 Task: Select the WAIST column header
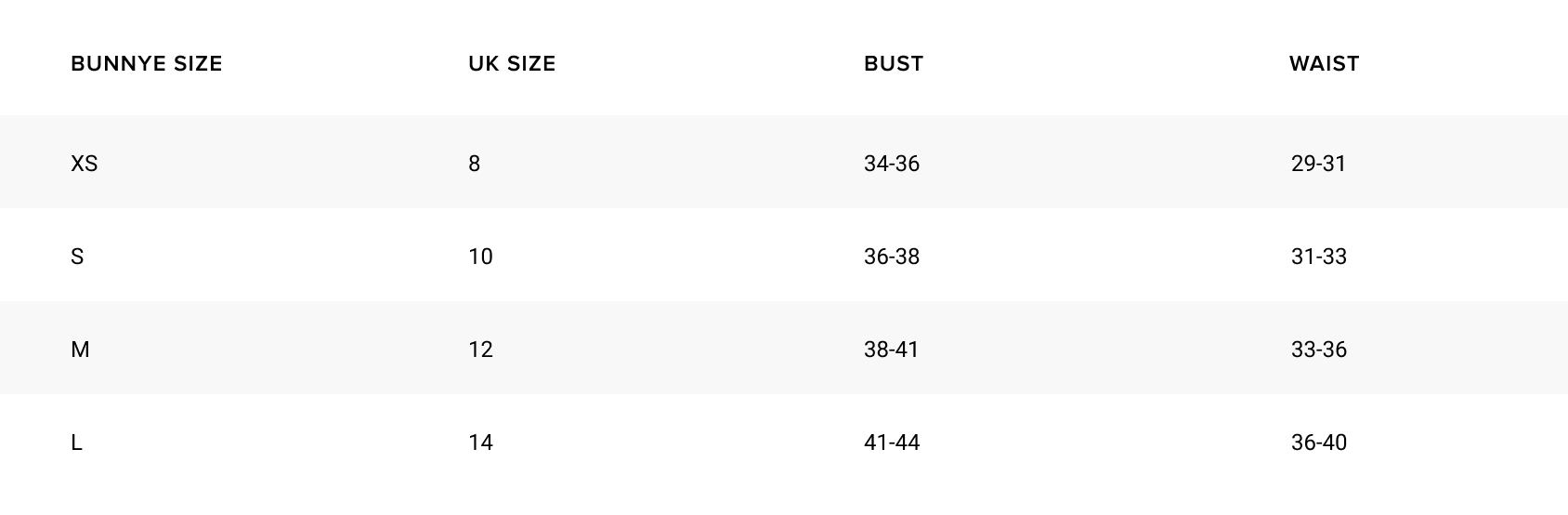[x=1324, y=64]
